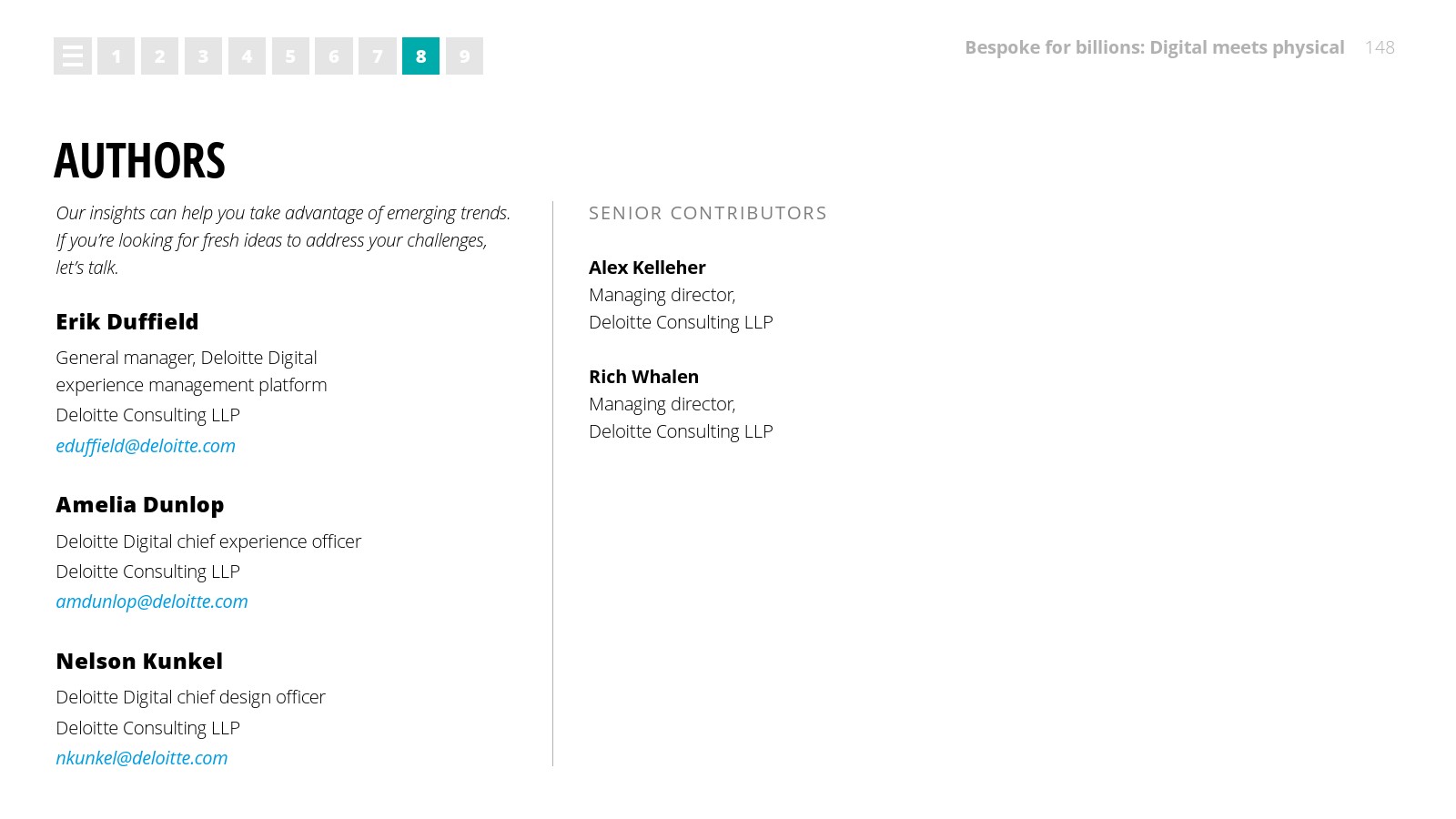Screen dimensions: 1456x819
Task: Click the Nelson Kunkel author heading
Action: (139, 662)
